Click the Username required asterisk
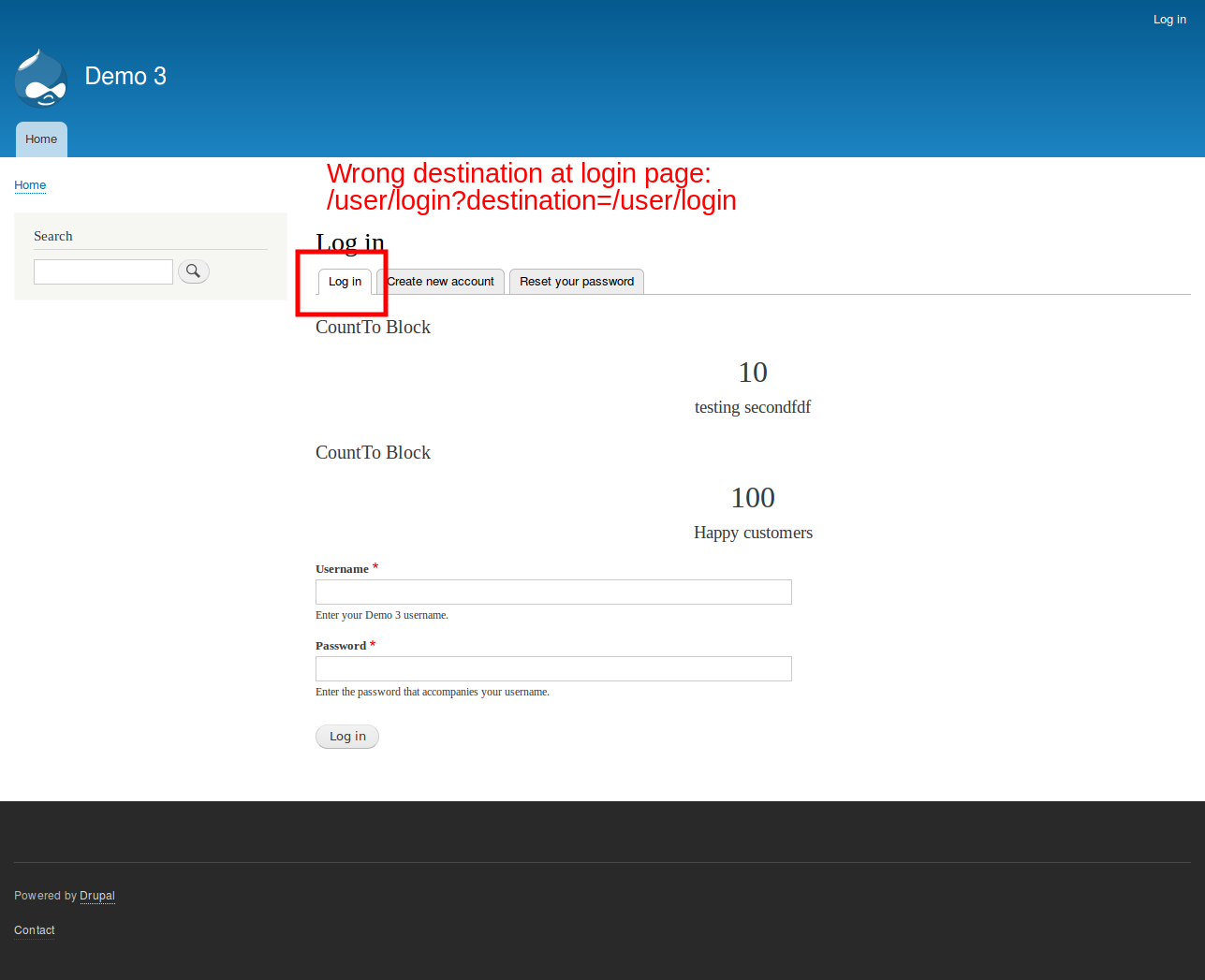This screenshot has height=980, width=1205. tap(375, 565)
